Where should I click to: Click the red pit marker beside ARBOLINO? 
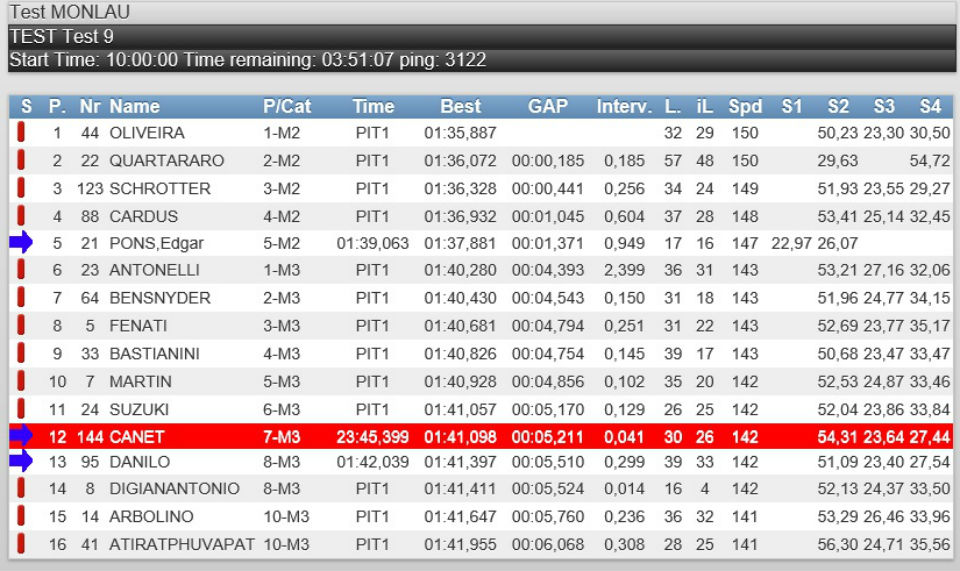[21, 516]
